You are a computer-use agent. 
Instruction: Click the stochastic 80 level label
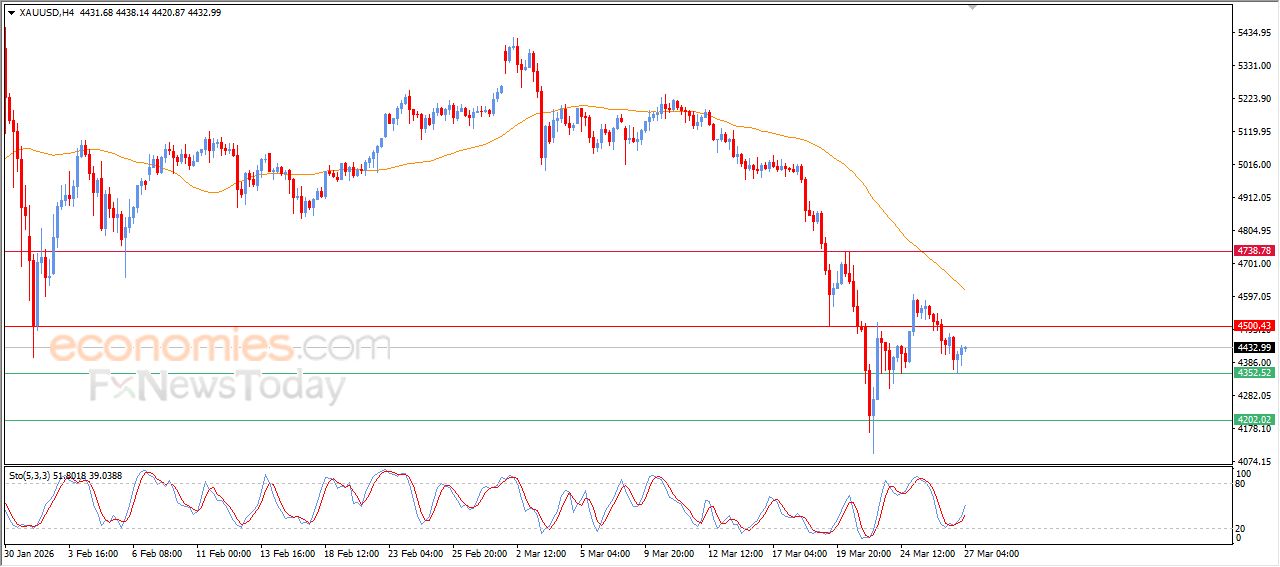1242,485
